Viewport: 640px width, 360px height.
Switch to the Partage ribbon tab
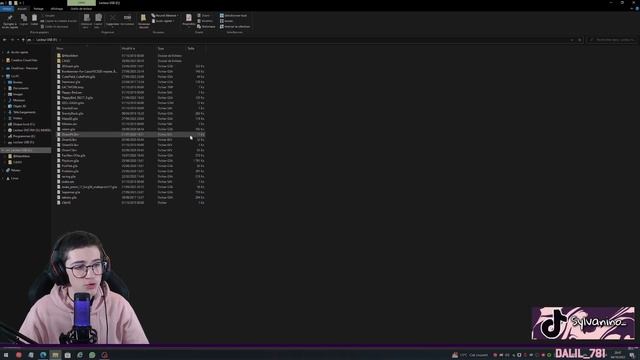38,9
